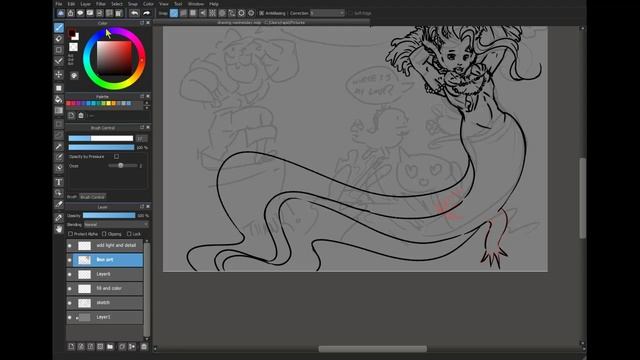Select the 'fill and color' layer
This screenshot has width=640, height=360.
[x=104, y=289]
